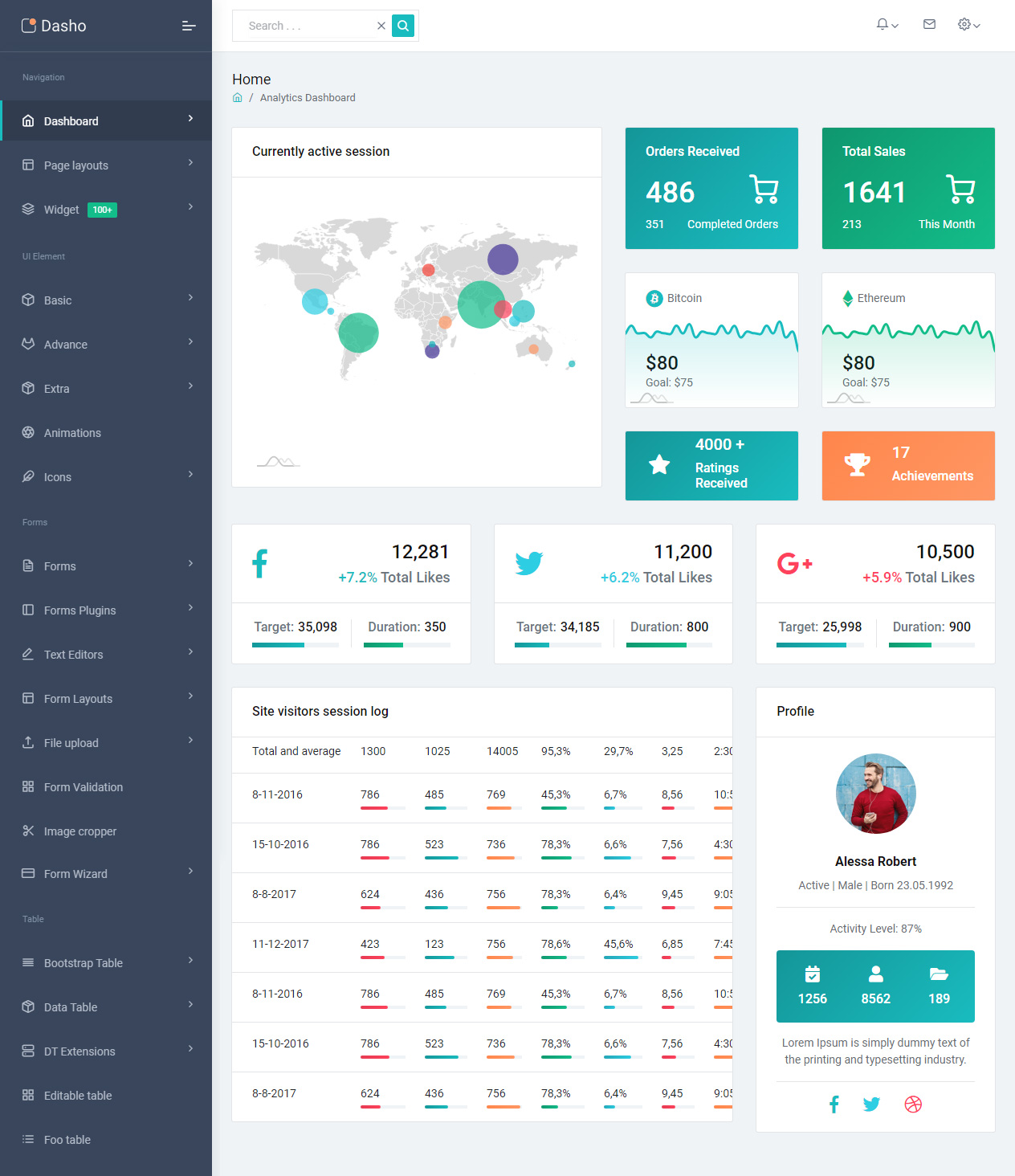This screenshot has height=1176, width=1015.
Task: Expand the Advance submenu chevron
Action: point(190,341)
